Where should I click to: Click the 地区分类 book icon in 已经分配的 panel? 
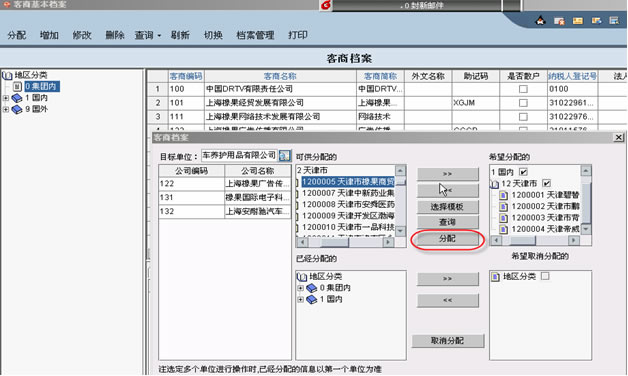pyautogui.click(x=302, y=277)
